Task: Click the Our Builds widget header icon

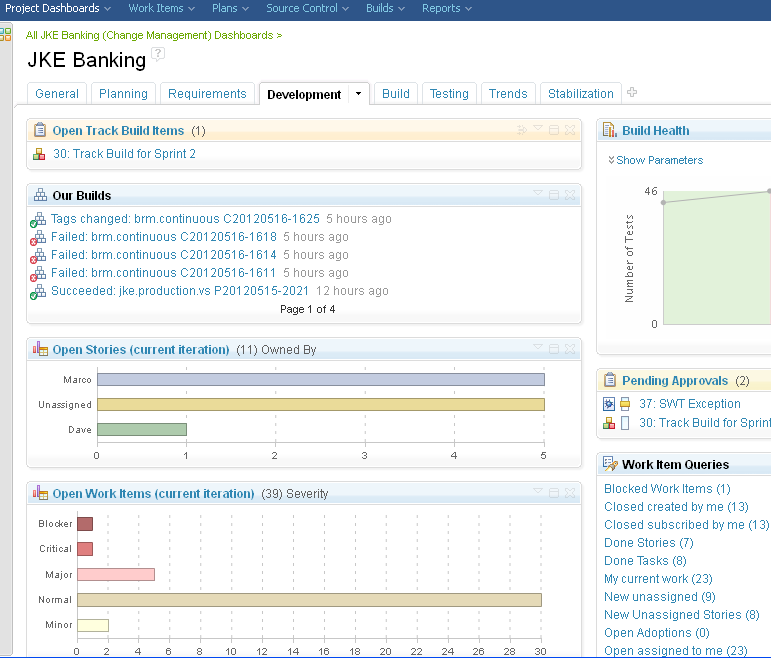Action: (40, 195)
